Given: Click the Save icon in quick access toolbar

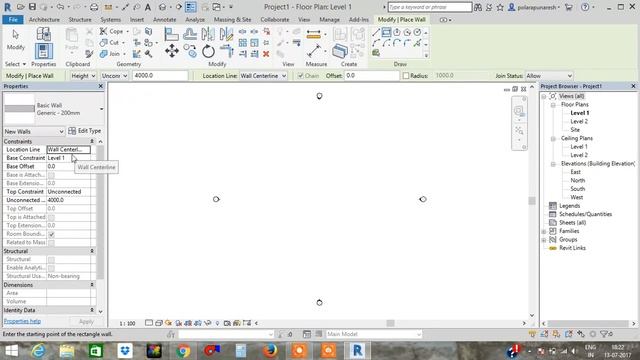Looking at the screenshot, I should [x=32, y=7].
